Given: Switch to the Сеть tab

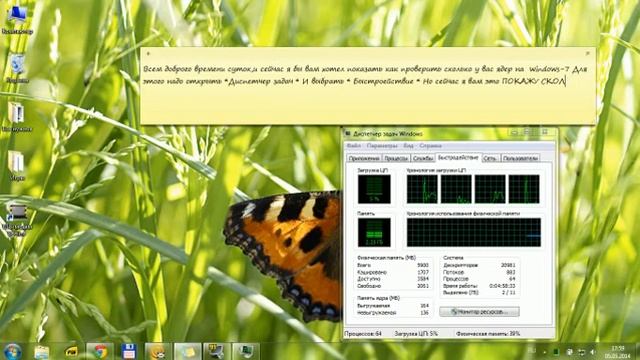Looking at the screenshot, I should [490, 158].
